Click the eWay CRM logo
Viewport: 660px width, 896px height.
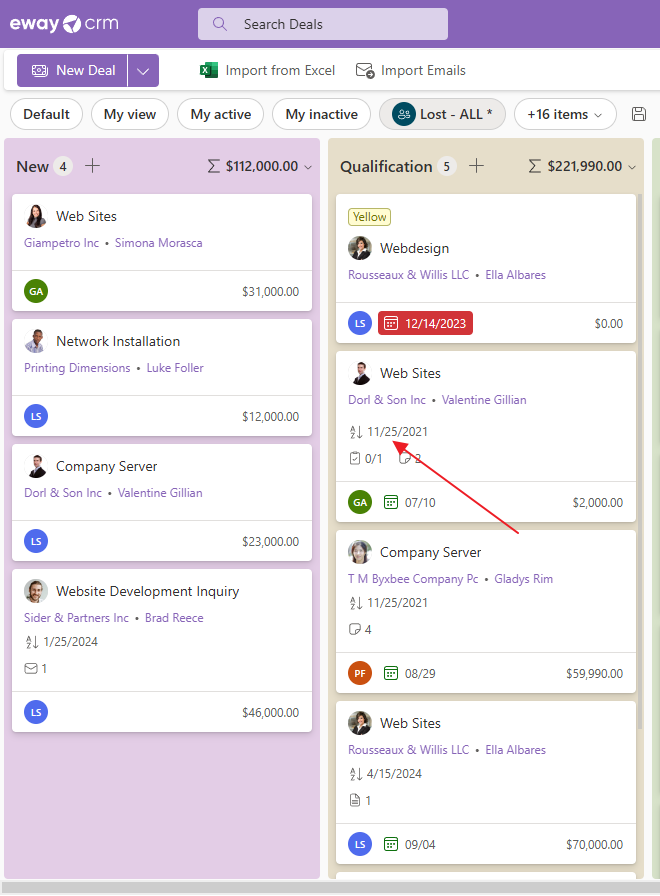pos(64,23)
